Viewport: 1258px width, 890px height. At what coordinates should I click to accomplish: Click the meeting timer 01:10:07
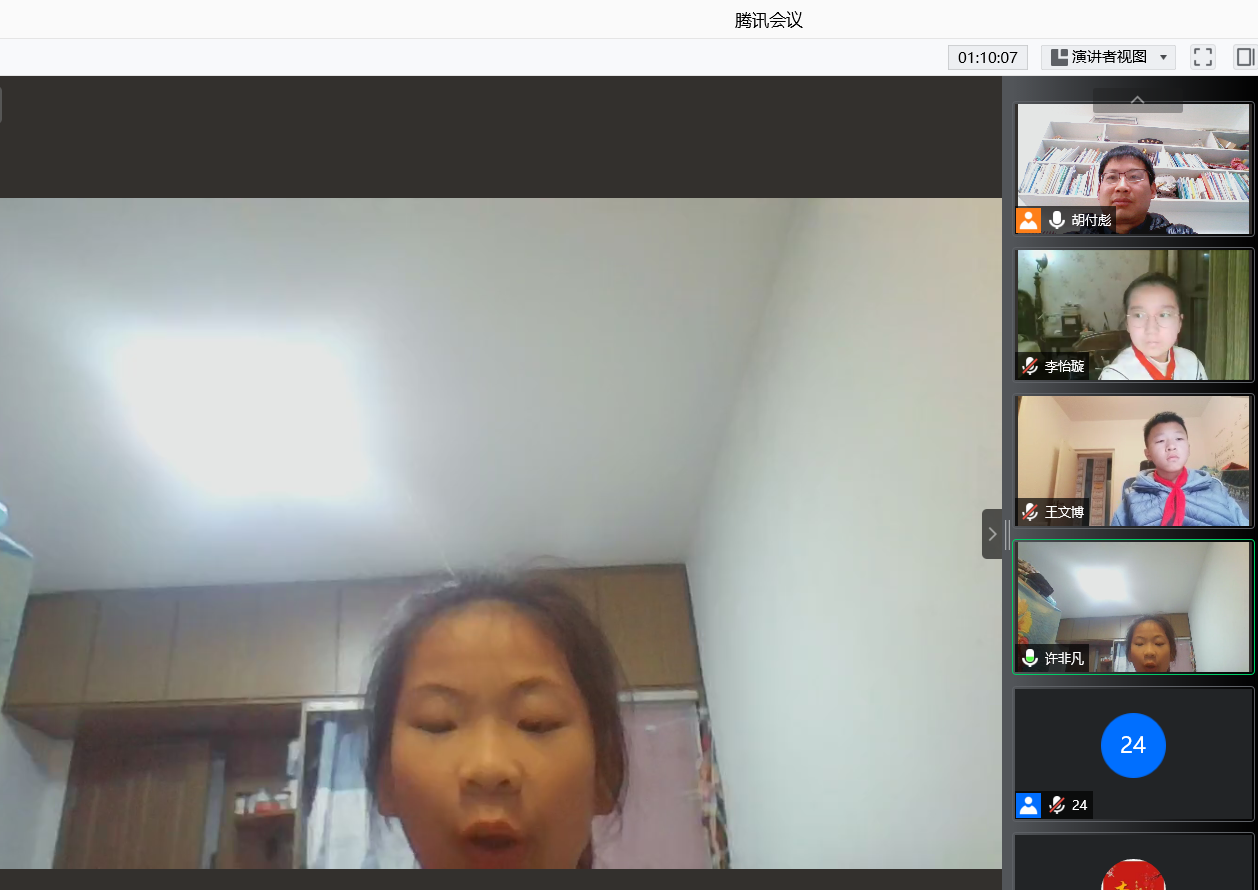point(988,57)
